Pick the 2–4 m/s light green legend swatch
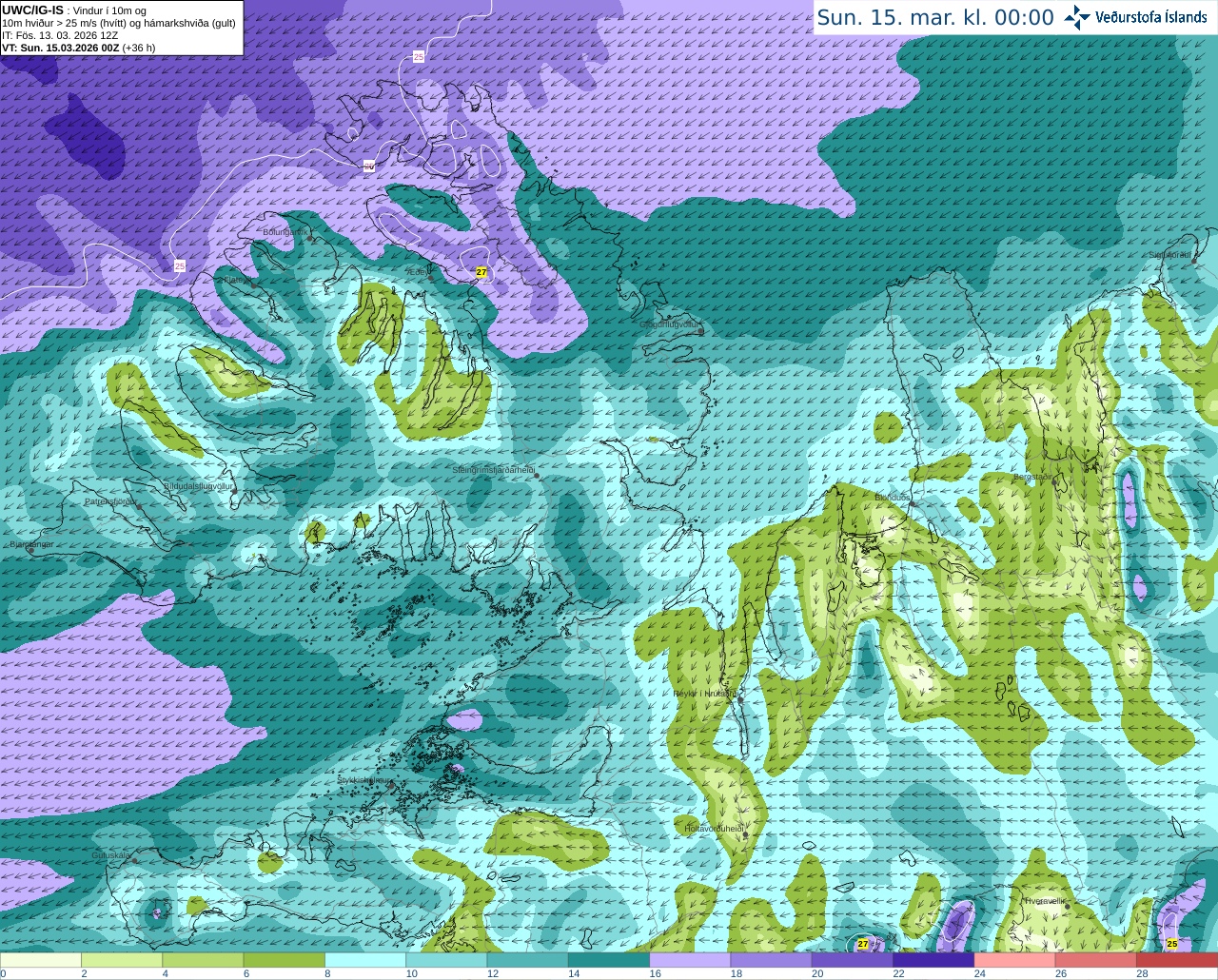 tap(122, 960)
